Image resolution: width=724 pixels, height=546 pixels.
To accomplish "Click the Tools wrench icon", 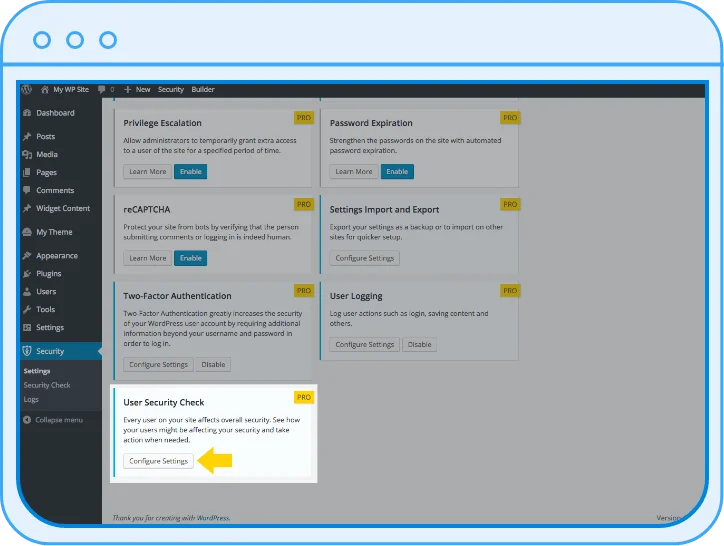I will tap(27, 309).
